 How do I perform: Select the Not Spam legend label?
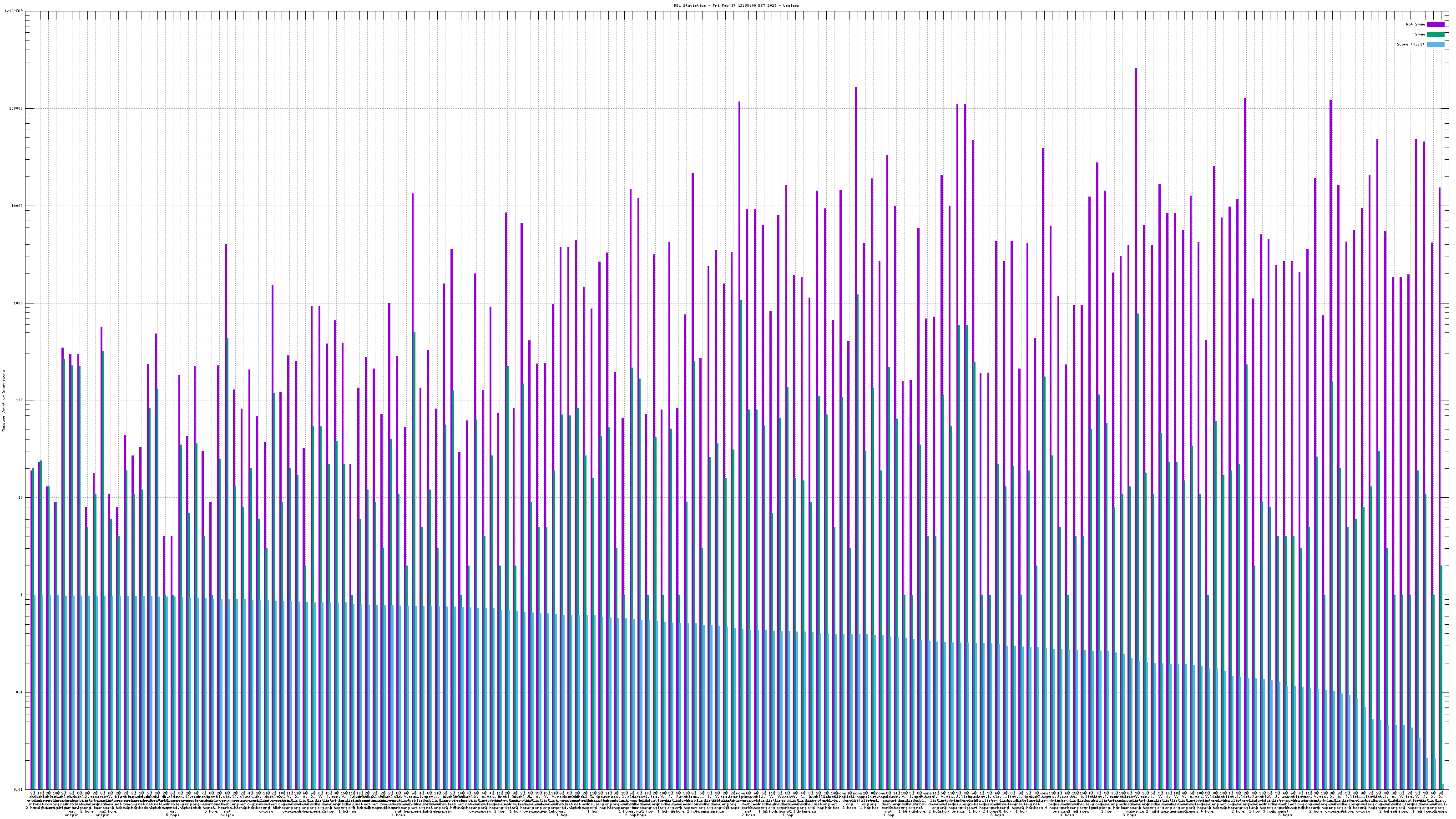(1416, 24)
